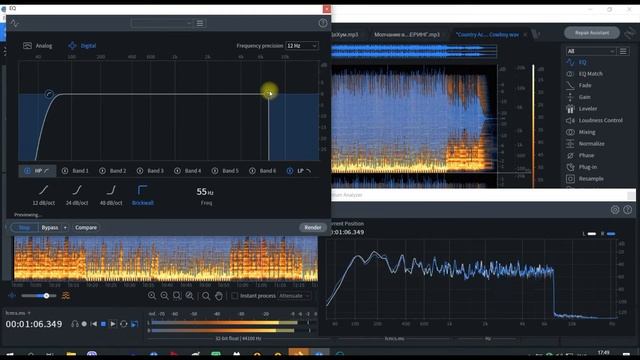Screen dimensions: 640x360
Task: Switch EQ to Digital mode
Action: 82,46
